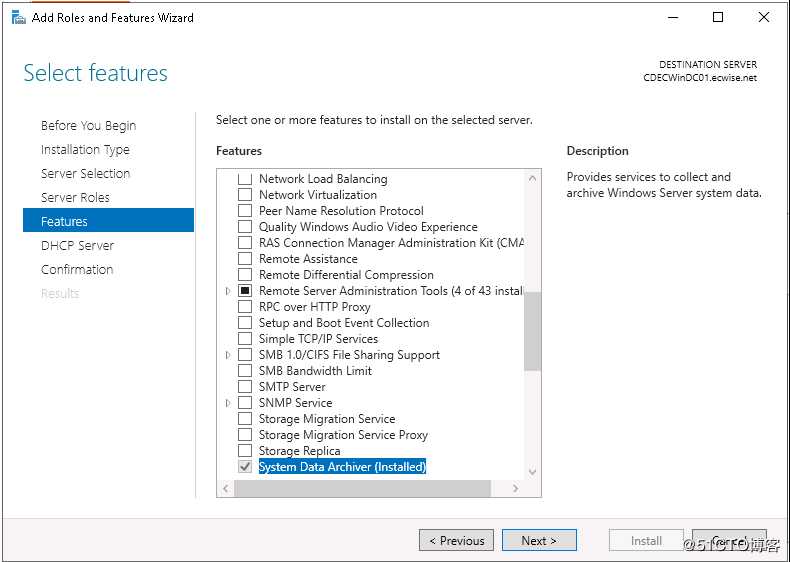The height and width of the screenshot is (562, 790).
Task: Click the Install button
Action: (646, 540)
